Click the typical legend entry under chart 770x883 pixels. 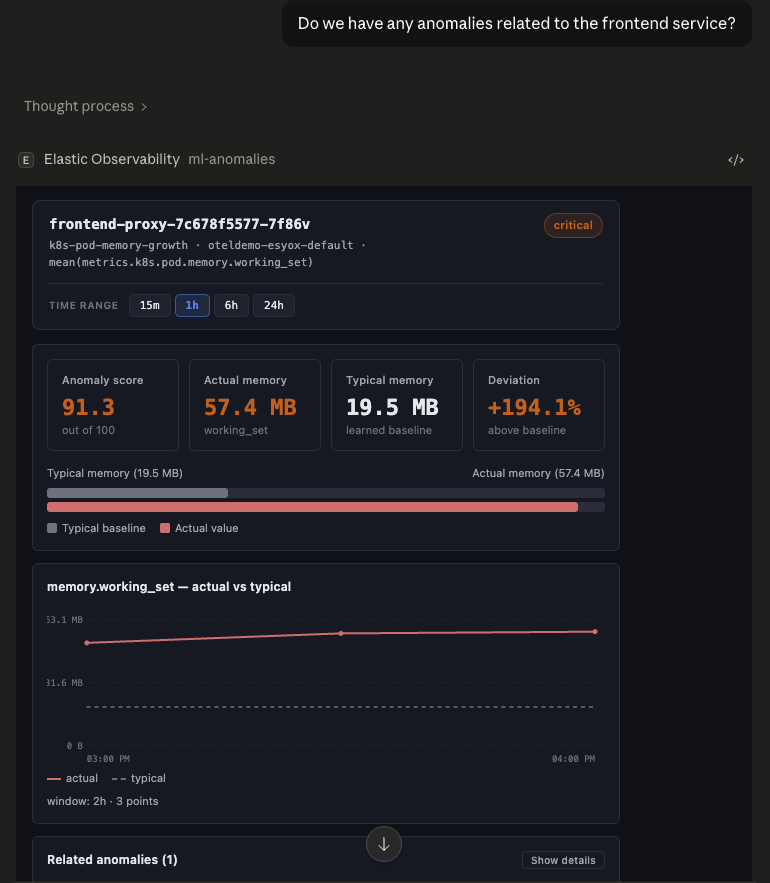click(139, 778)
